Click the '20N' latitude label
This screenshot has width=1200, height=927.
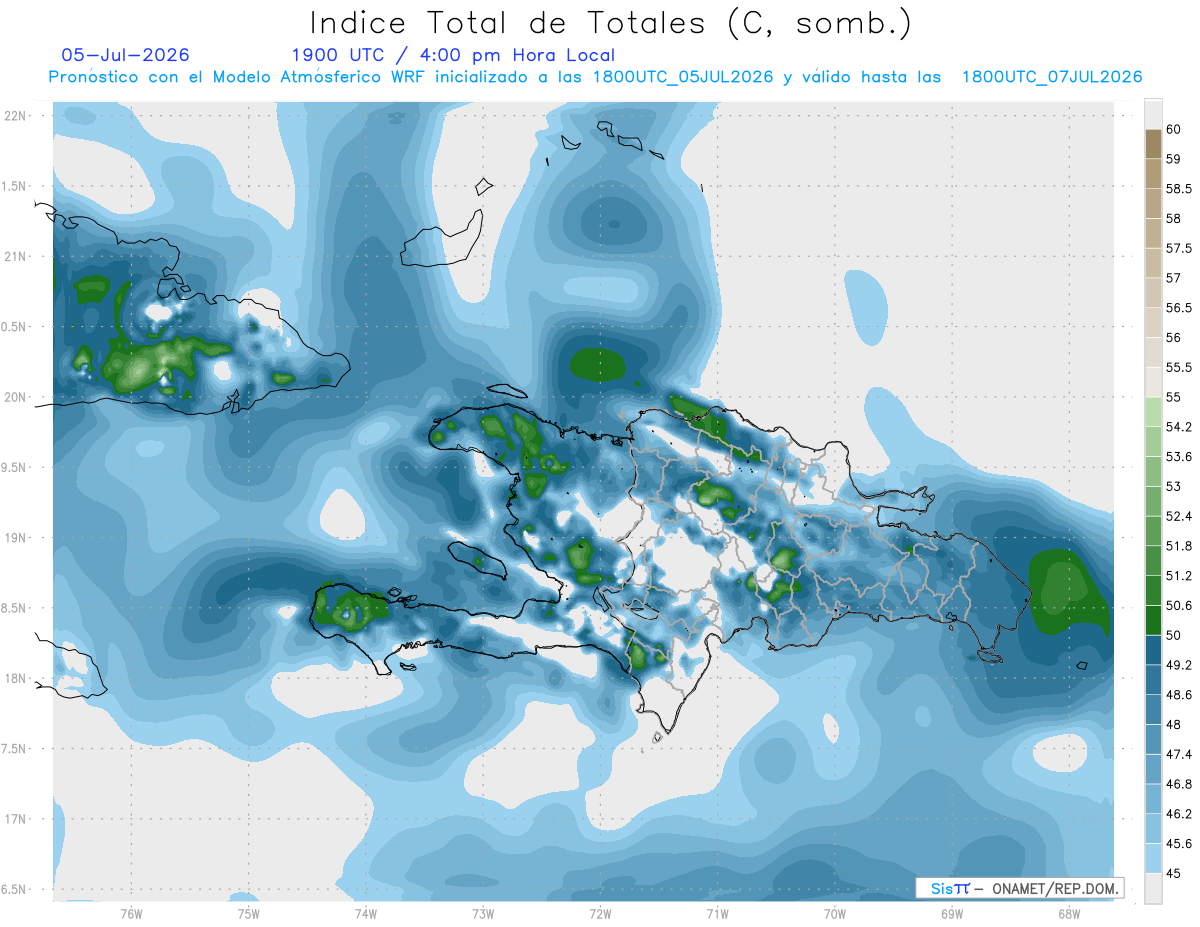(x=15, y=397)
